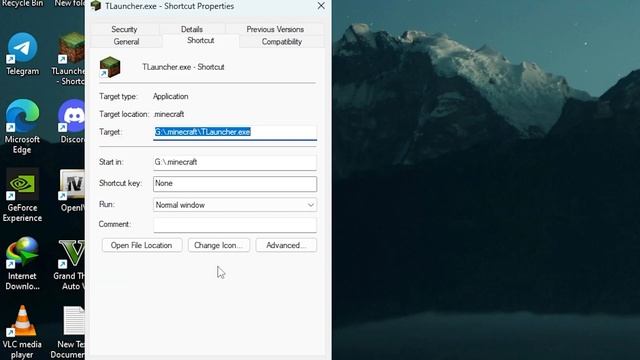640x360 pixels.
Task: Open the New Text Document file
Action: (x=68, y=333)
